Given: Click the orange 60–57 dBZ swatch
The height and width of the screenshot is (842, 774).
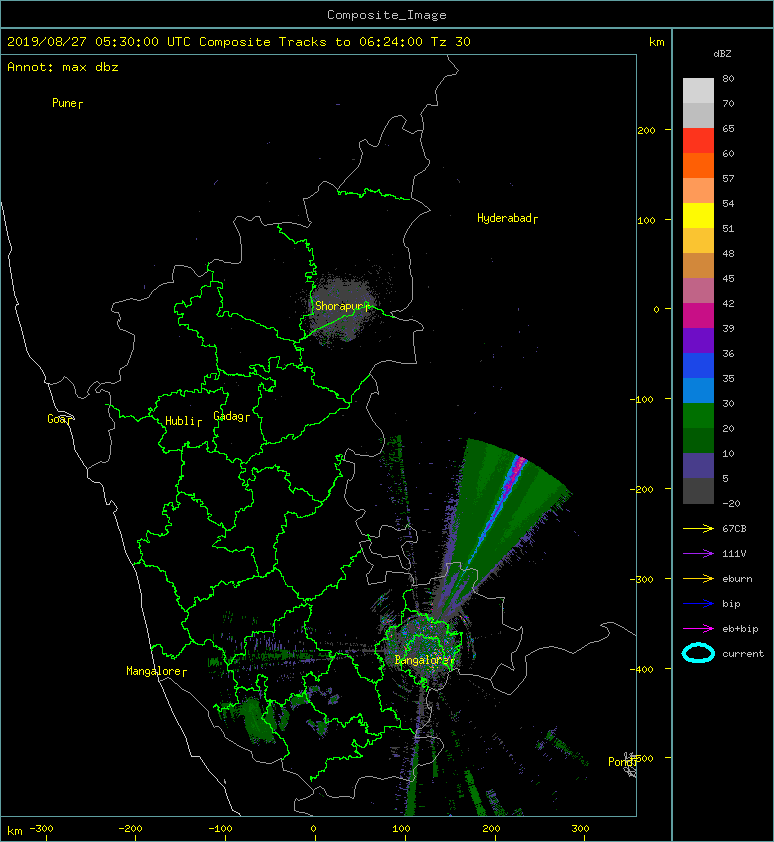Looking at the screenshot, I should coord(698,165).
